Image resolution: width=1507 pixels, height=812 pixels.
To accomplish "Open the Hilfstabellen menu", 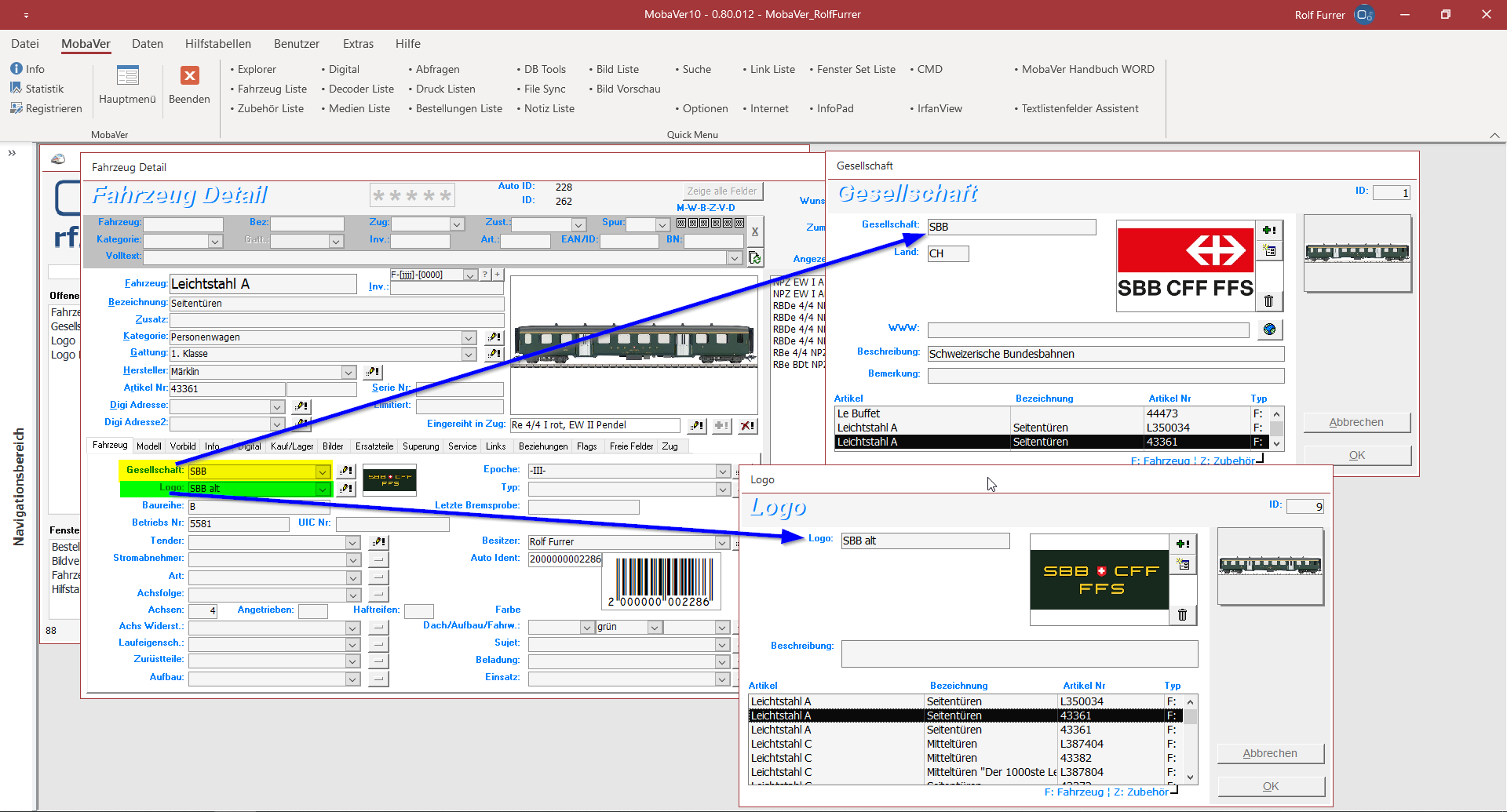I will (x=218, y=44).
